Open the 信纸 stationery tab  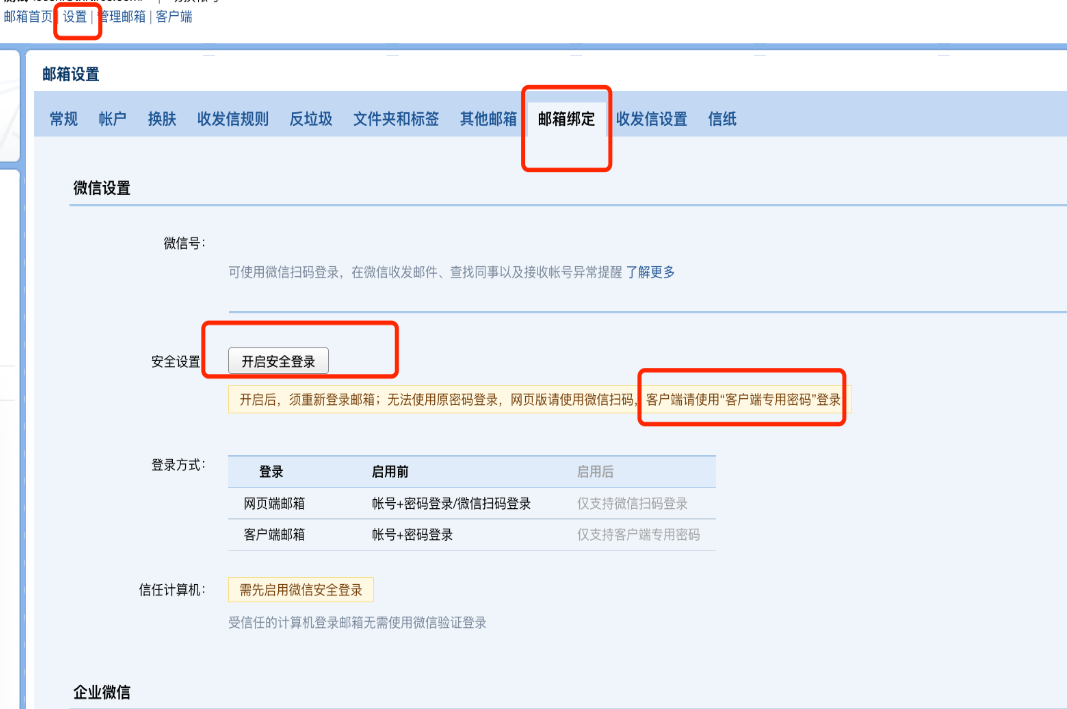[721, 118]
